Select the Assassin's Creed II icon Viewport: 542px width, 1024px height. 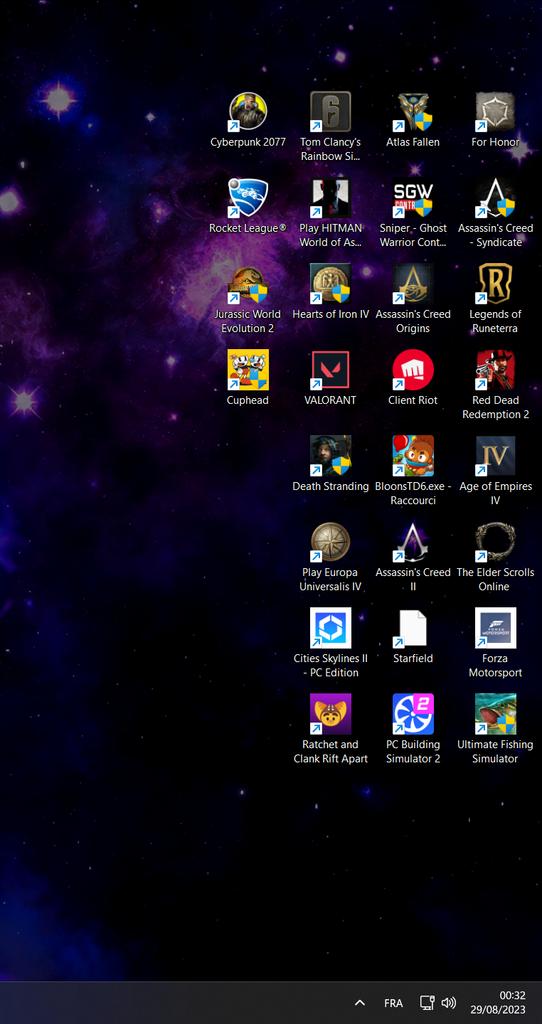click(413, 542)
